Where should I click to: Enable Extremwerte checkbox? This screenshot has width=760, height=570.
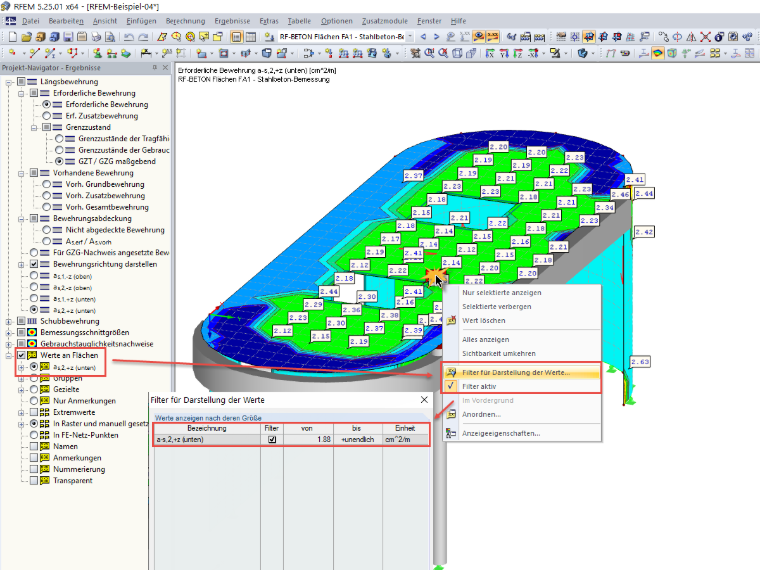34,412
